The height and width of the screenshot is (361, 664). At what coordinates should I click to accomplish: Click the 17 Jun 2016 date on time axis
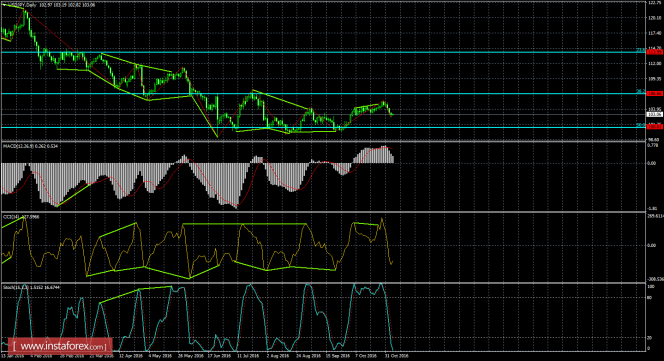coord(219,356)
